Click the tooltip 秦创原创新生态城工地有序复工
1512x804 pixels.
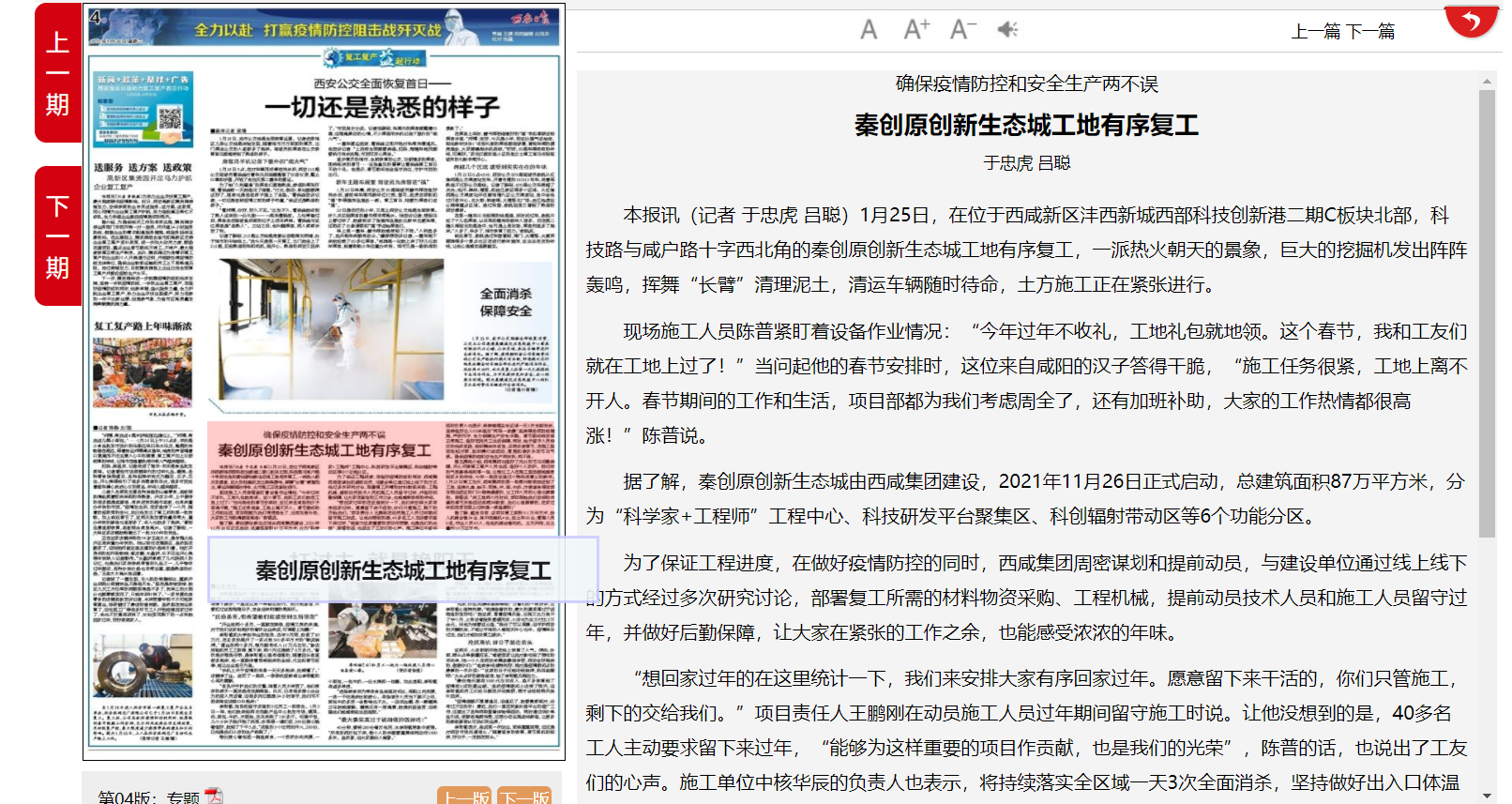click(402, 569)
